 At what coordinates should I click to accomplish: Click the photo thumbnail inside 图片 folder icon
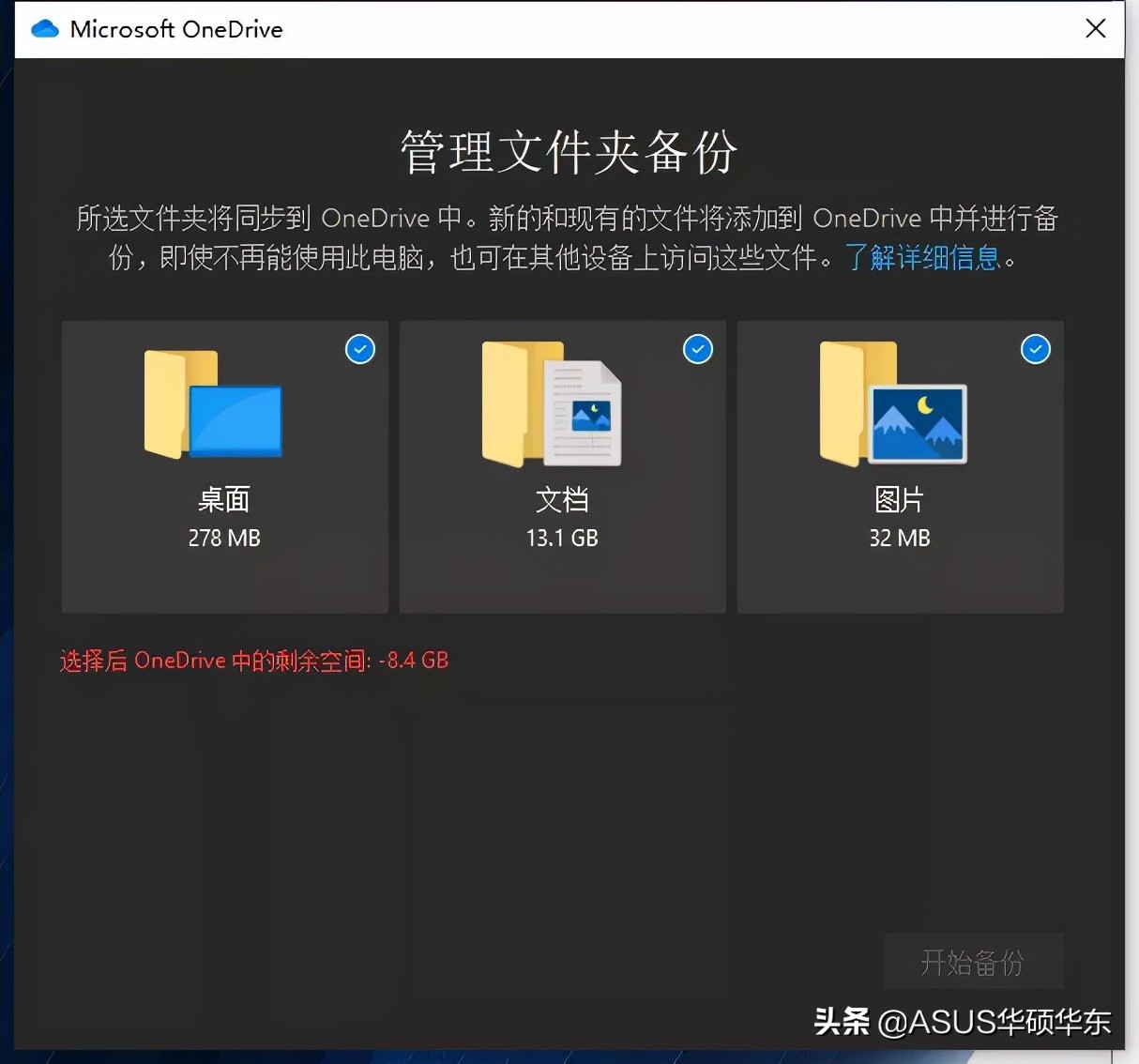coord(921,422)
